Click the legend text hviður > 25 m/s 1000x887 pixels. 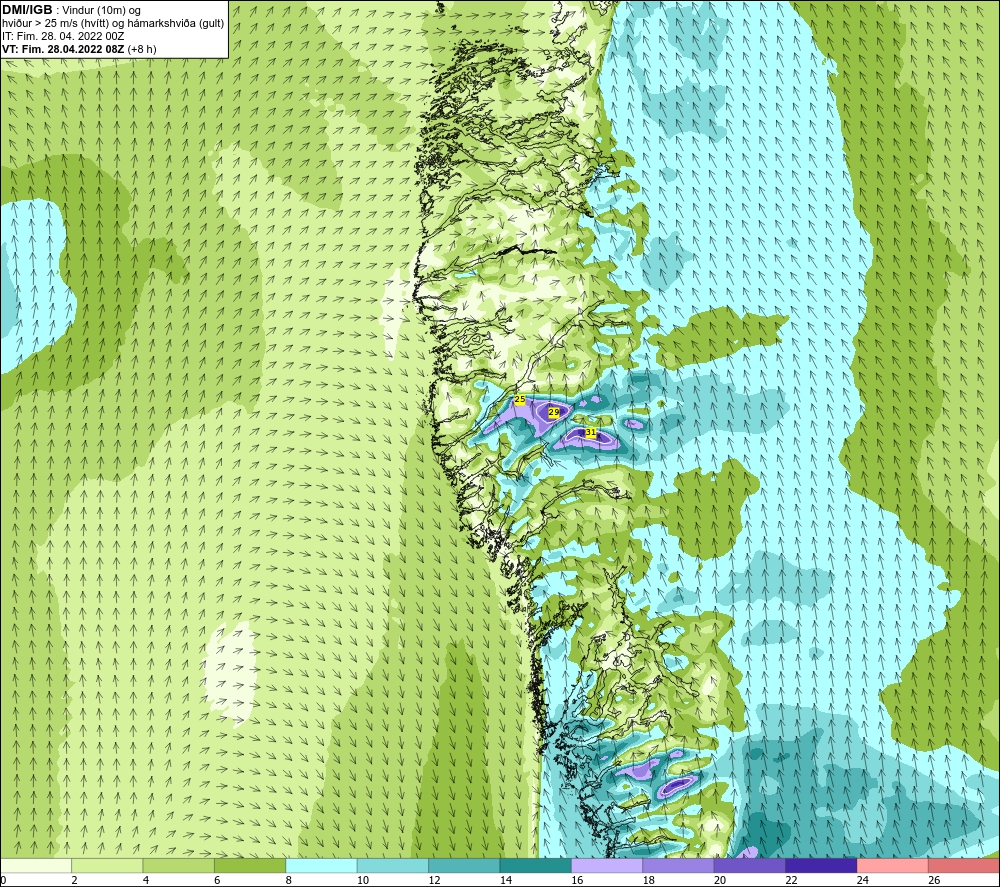point(42,24)
